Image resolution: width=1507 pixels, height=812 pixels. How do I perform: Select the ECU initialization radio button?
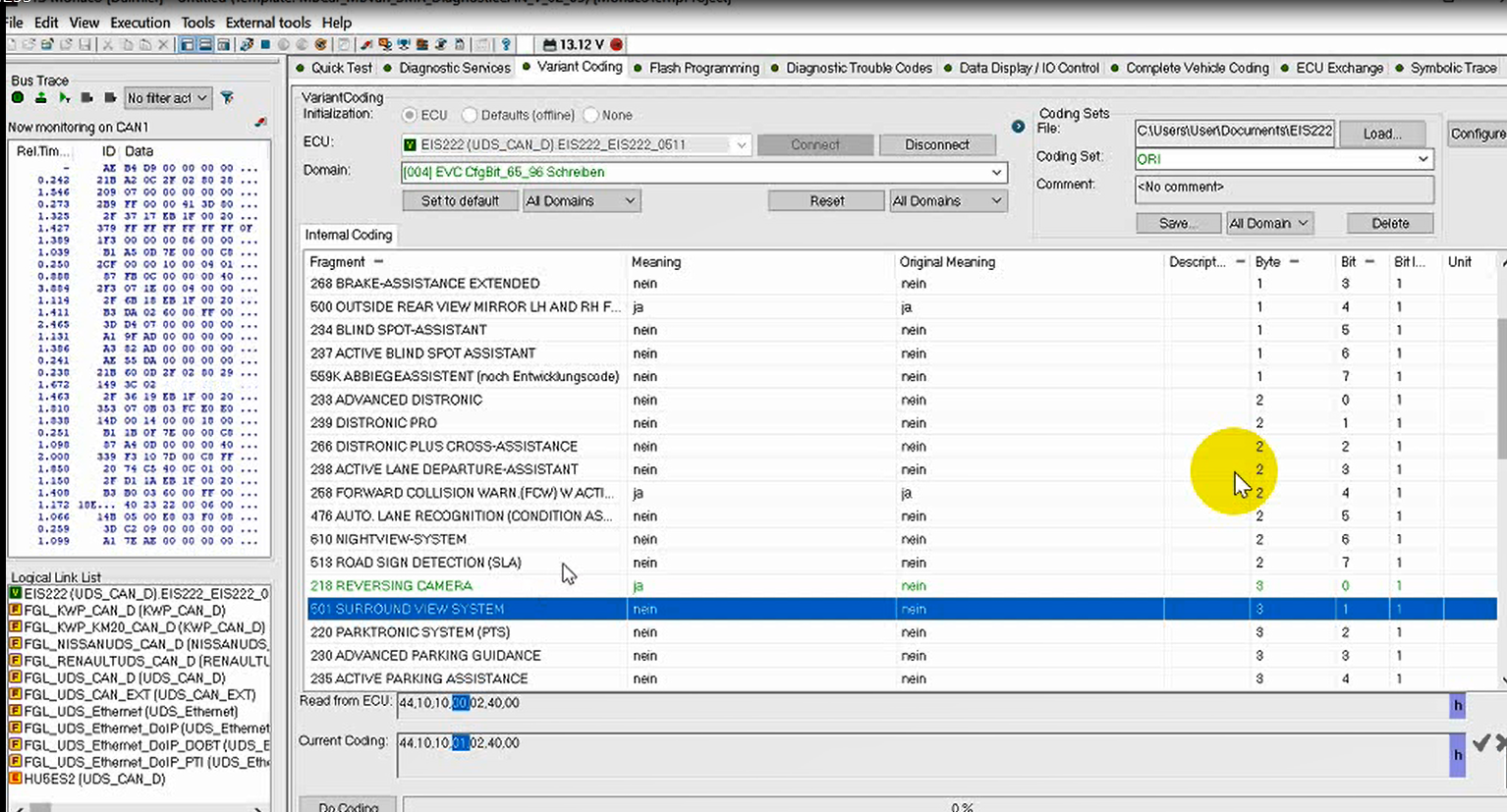pos(410,115)
